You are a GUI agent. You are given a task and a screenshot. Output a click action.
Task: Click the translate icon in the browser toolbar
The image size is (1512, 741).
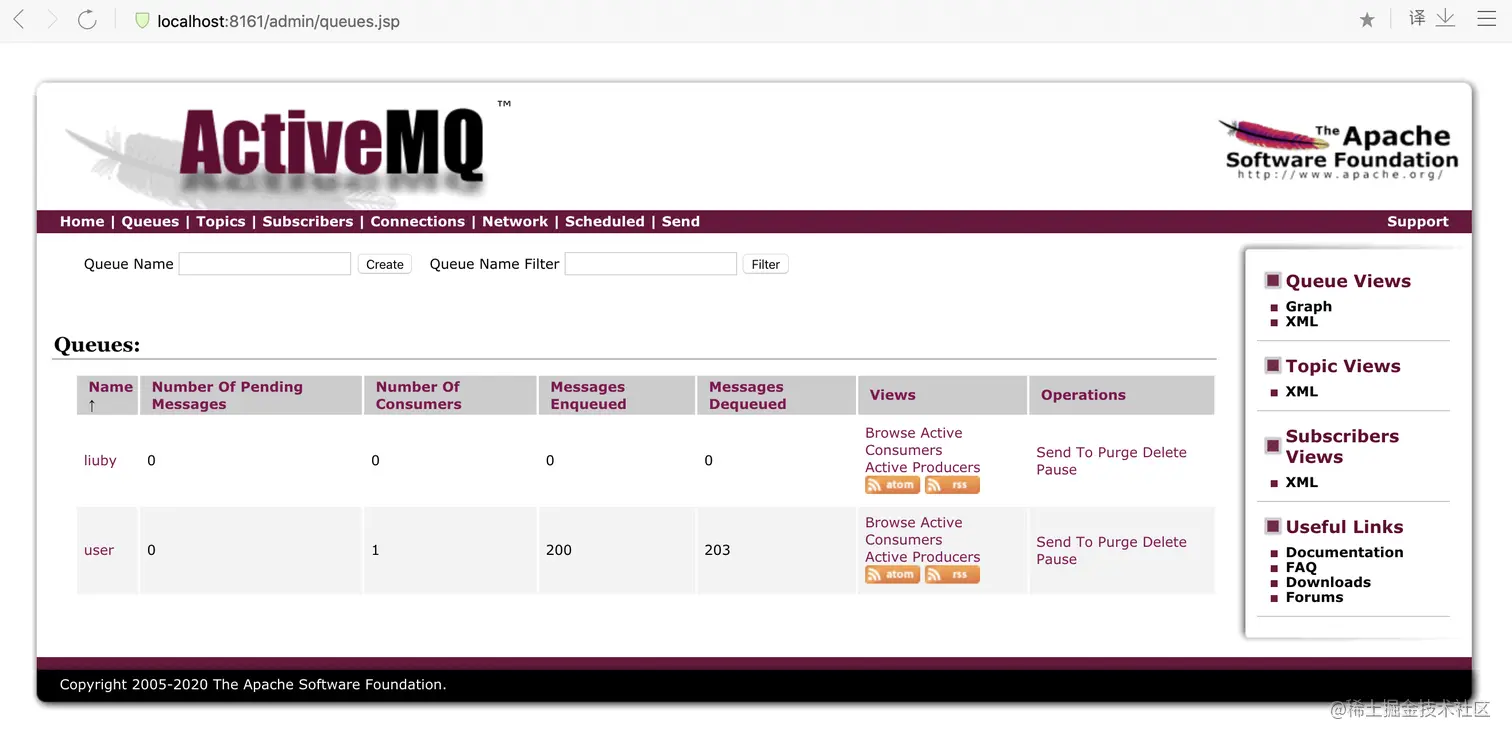(1417, 19)
